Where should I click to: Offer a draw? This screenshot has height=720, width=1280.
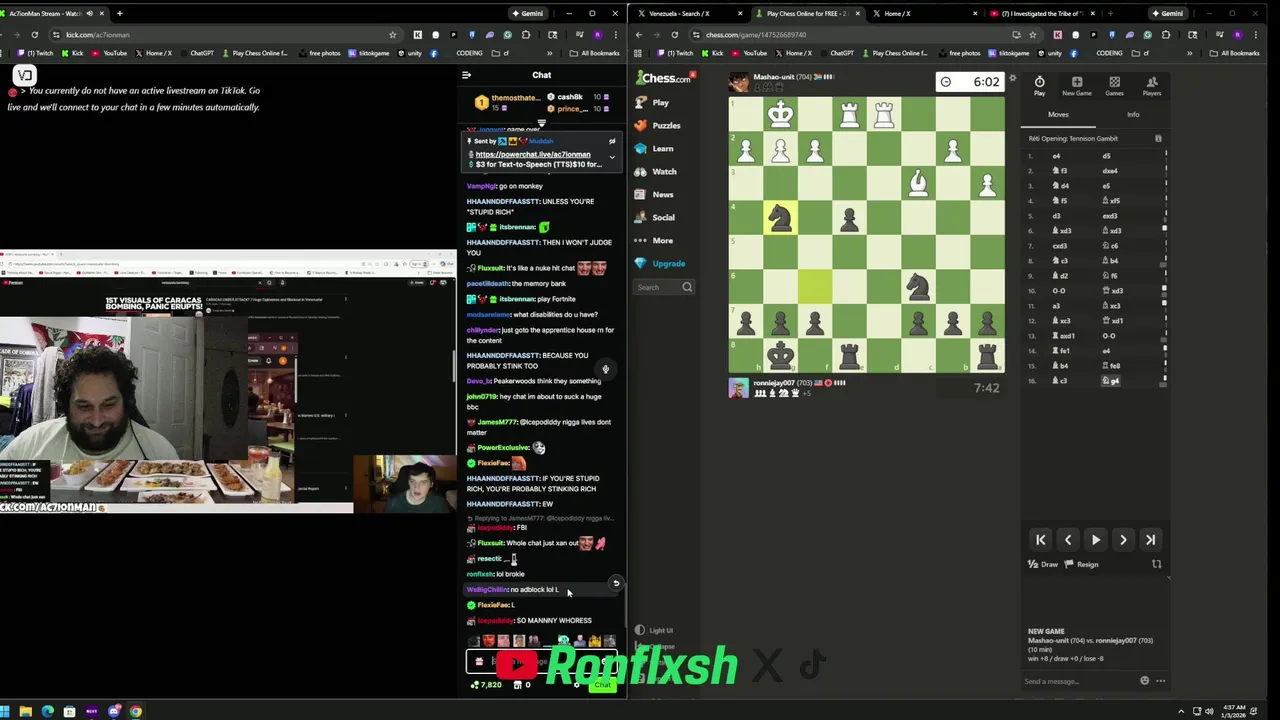point(1043,564)
